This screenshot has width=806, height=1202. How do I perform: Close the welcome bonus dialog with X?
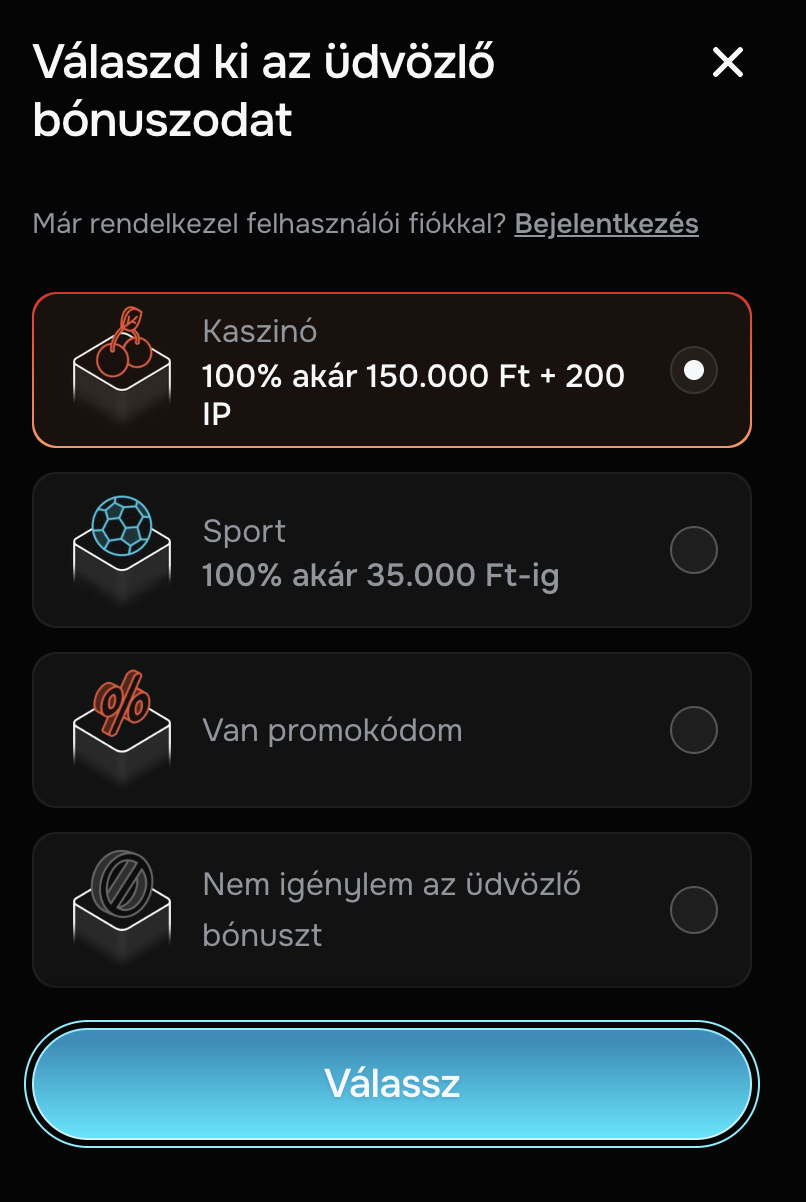pos(727,63)
